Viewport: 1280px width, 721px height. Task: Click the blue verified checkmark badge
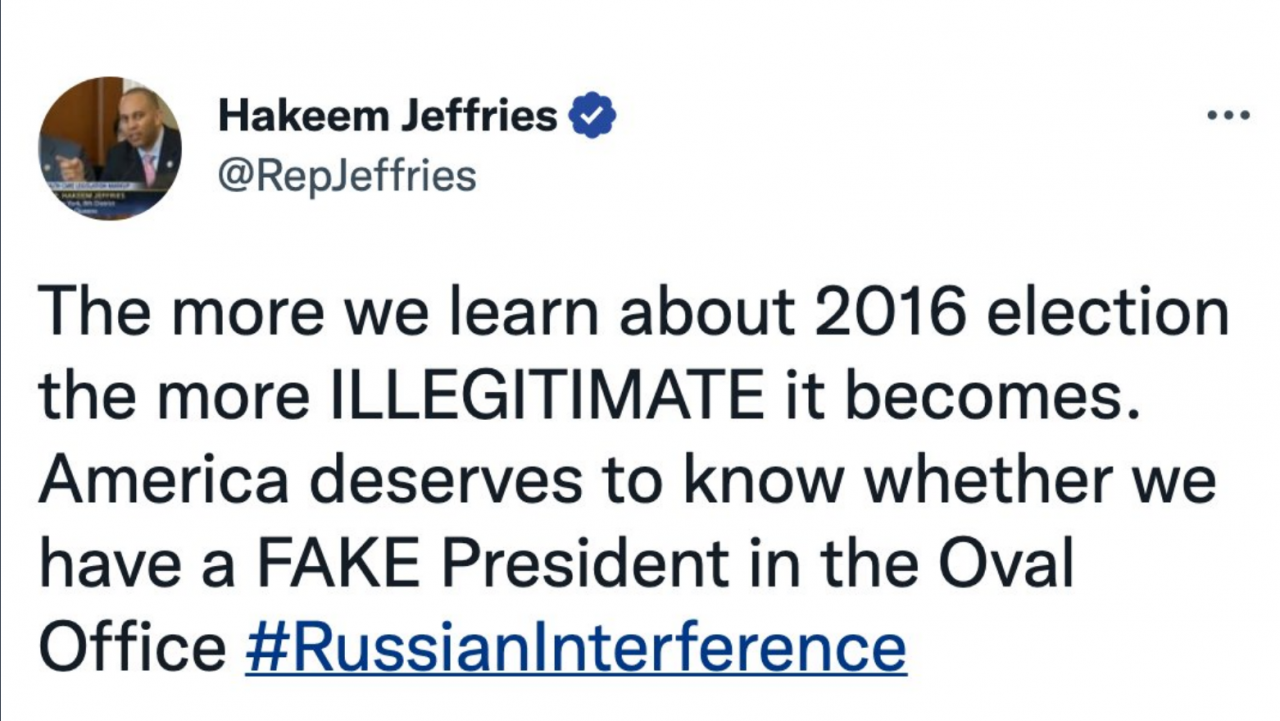coord(592,116)
